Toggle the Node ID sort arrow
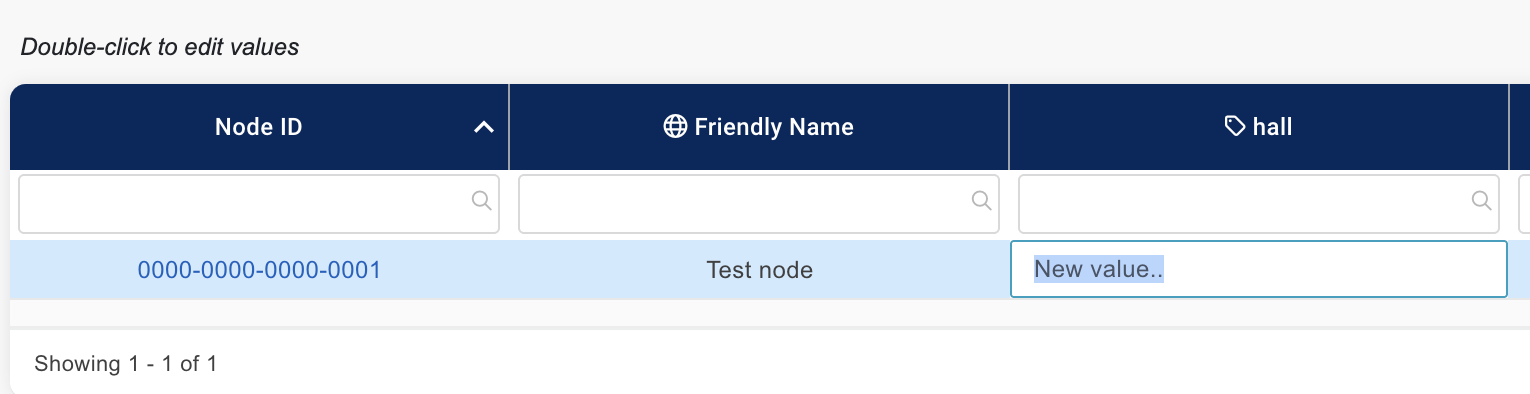This screenshot has width=1530, height=394. click(484, 127)
